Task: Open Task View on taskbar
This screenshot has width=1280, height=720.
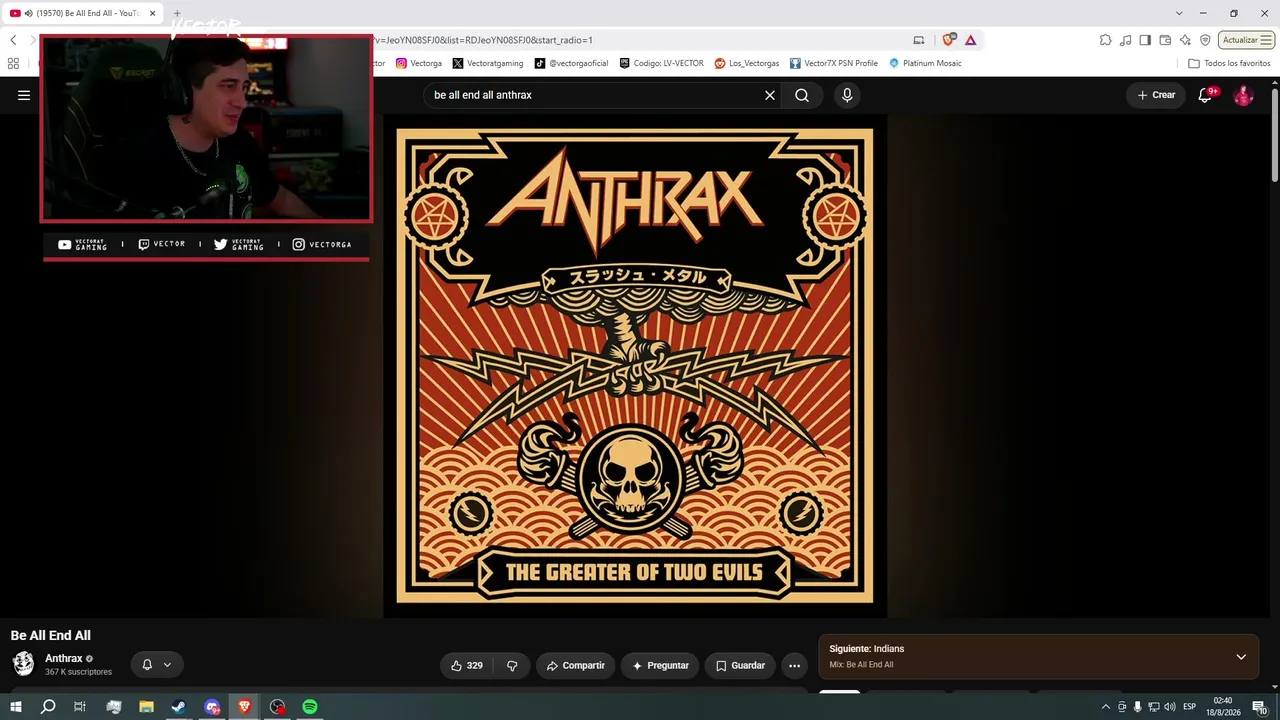Action: click(80, 707)
